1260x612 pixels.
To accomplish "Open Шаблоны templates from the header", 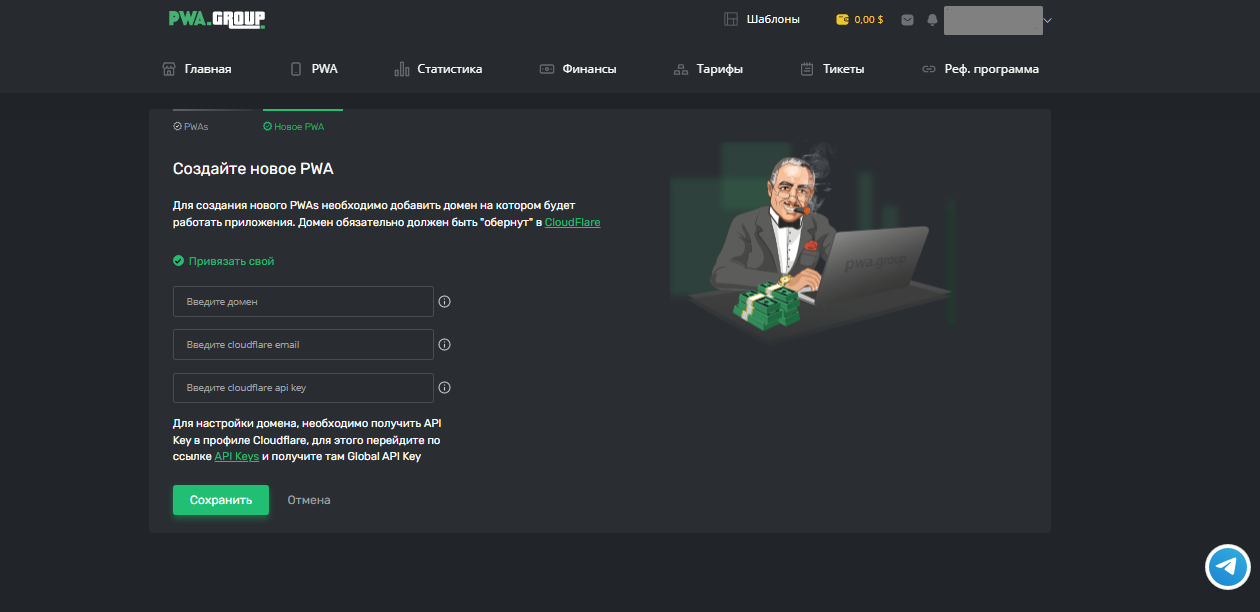I will (x=761, y=19).
